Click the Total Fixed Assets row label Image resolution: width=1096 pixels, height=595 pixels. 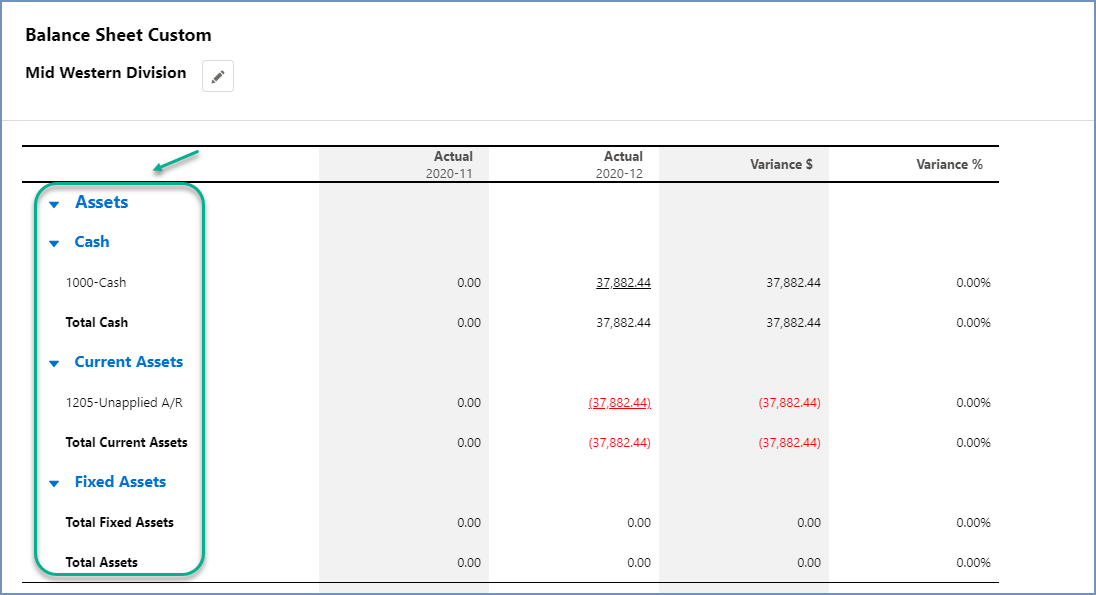[x=119, y=522]
